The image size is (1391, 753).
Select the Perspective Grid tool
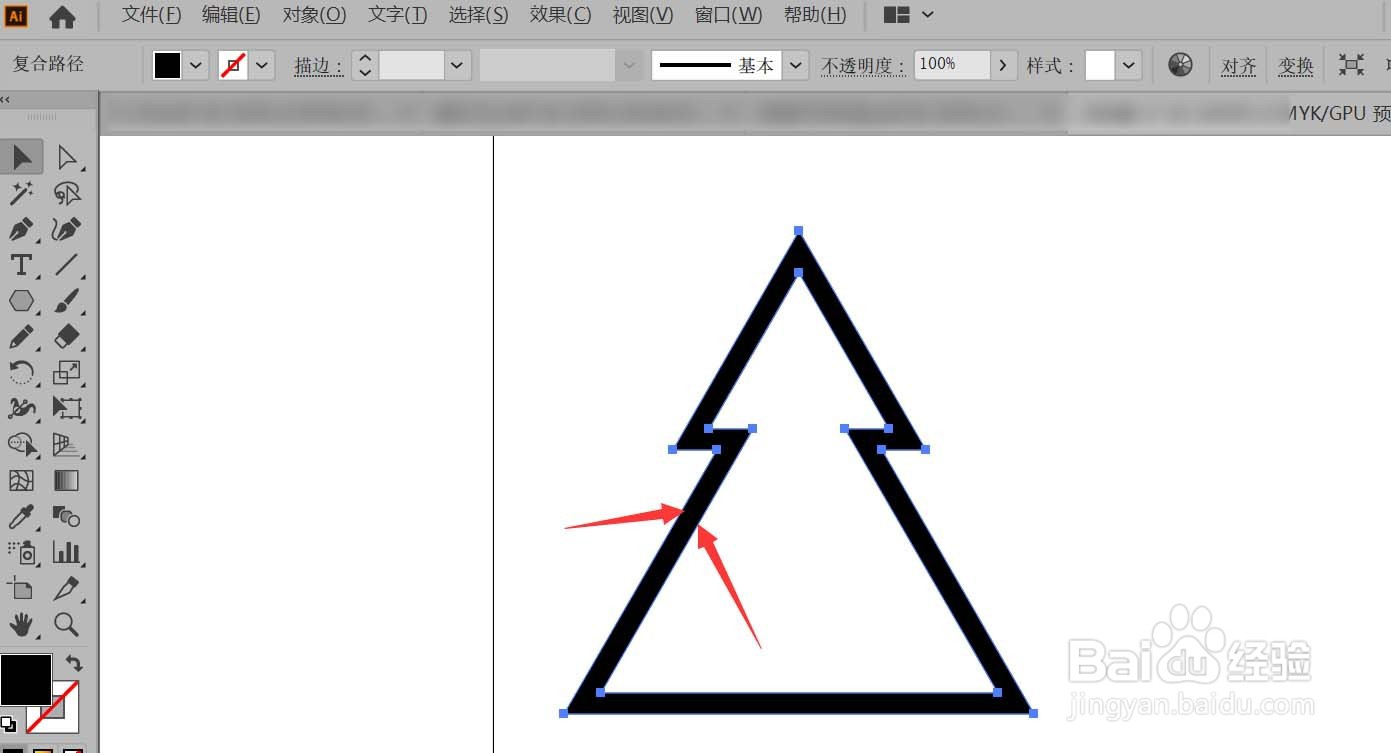click(66, 444)
